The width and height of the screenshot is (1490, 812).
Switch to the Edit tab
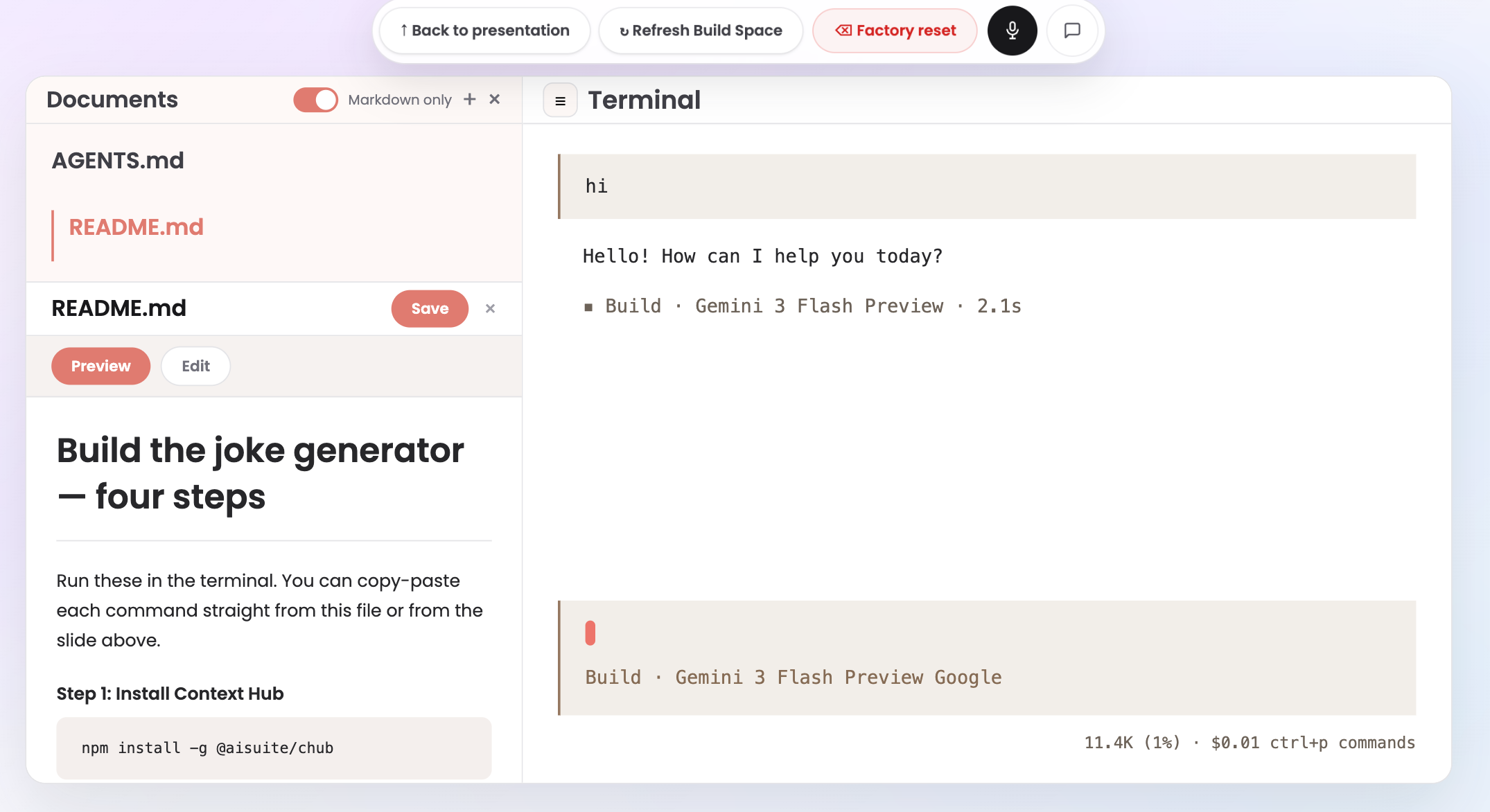(195, 366)
